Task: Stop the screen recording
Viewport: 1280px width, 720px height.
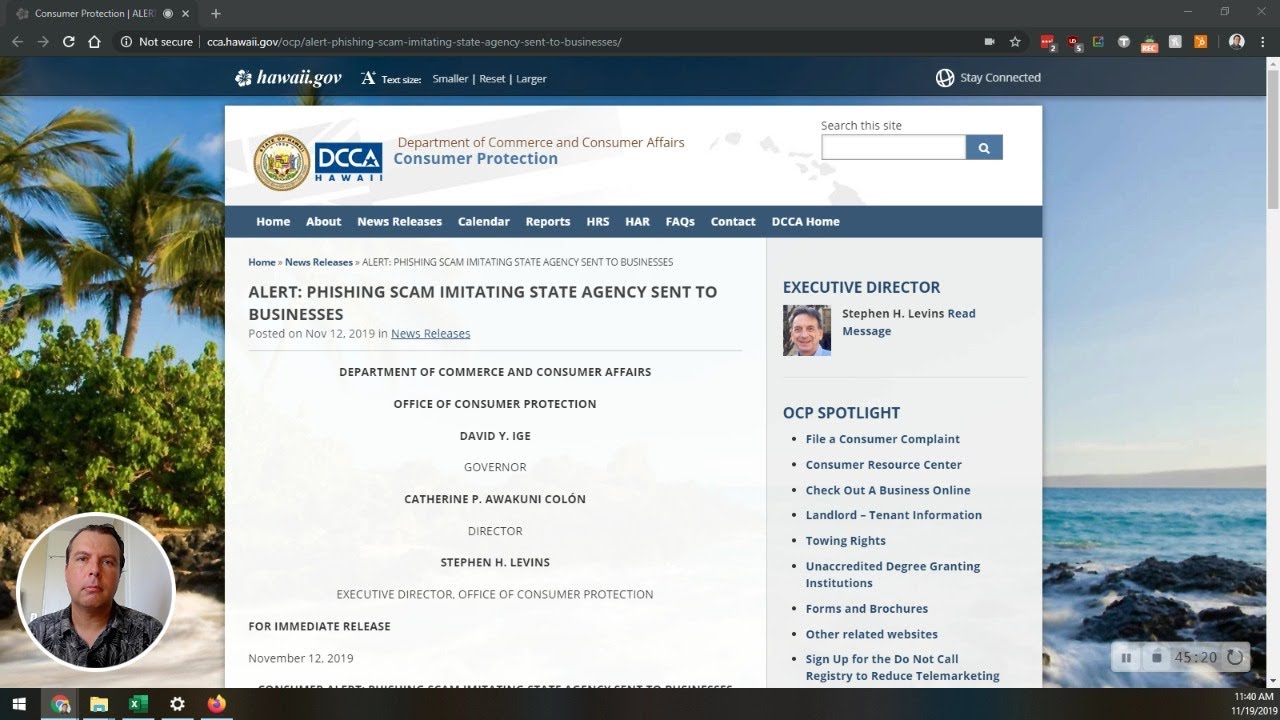Action: tap(1157, 657)
